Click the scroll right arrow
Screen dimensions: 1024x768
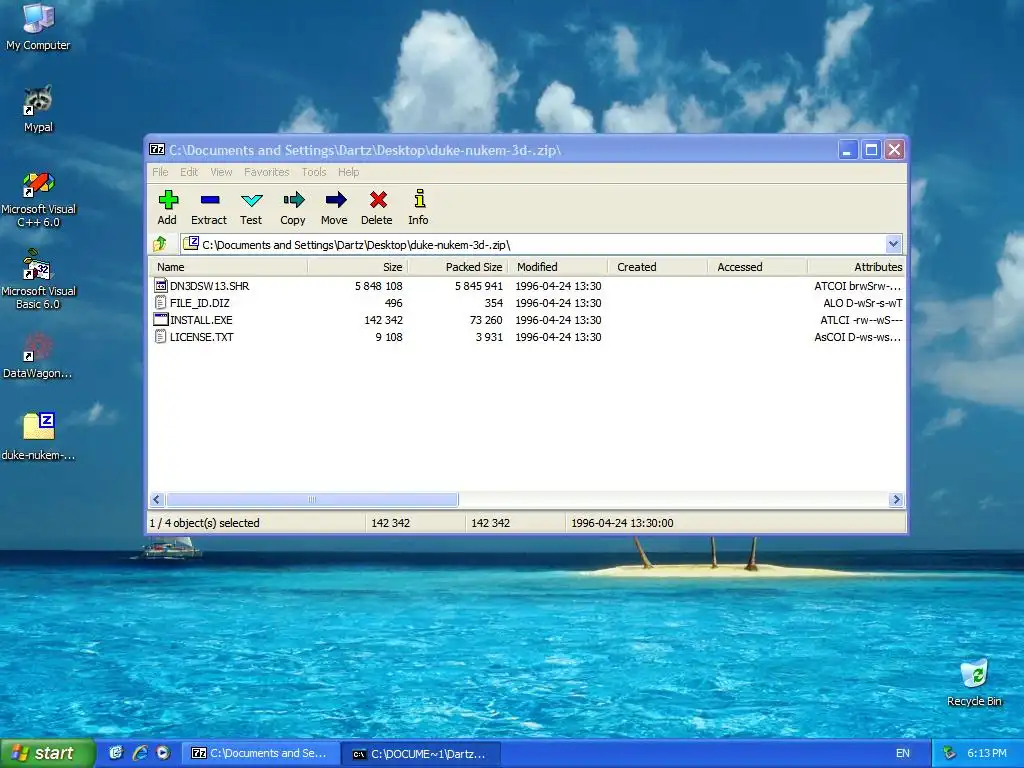point(896,500)
